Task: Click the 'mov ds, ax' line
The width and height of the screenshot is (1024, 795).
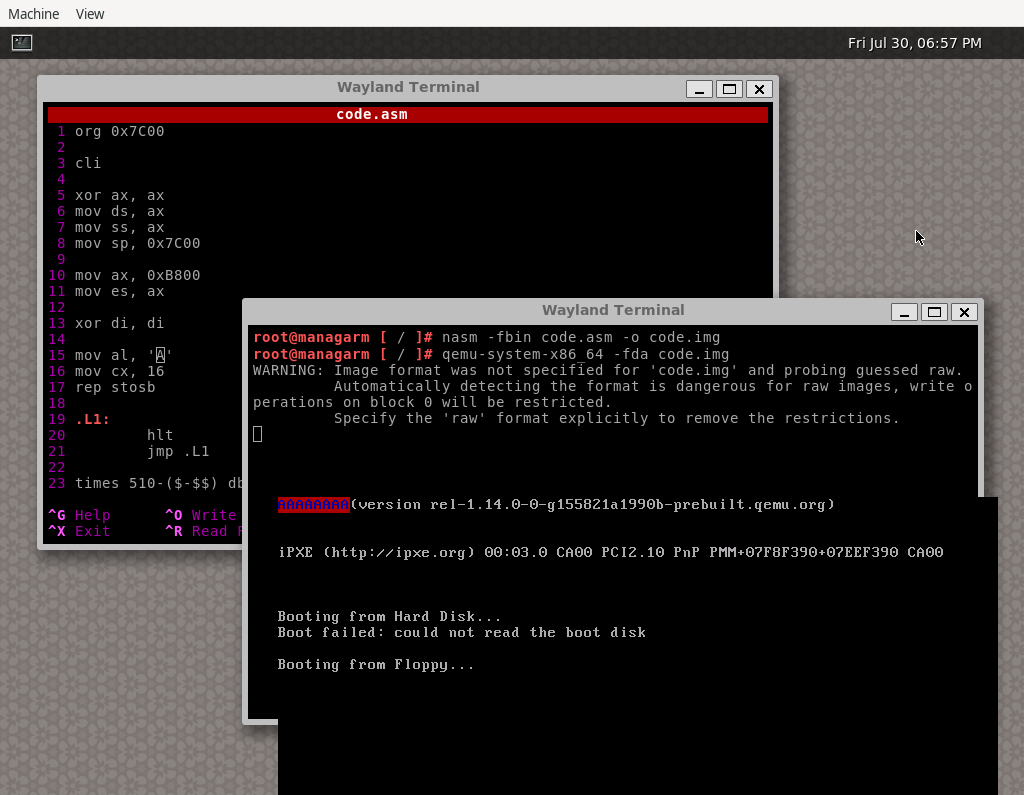Action: pos(120,212)
